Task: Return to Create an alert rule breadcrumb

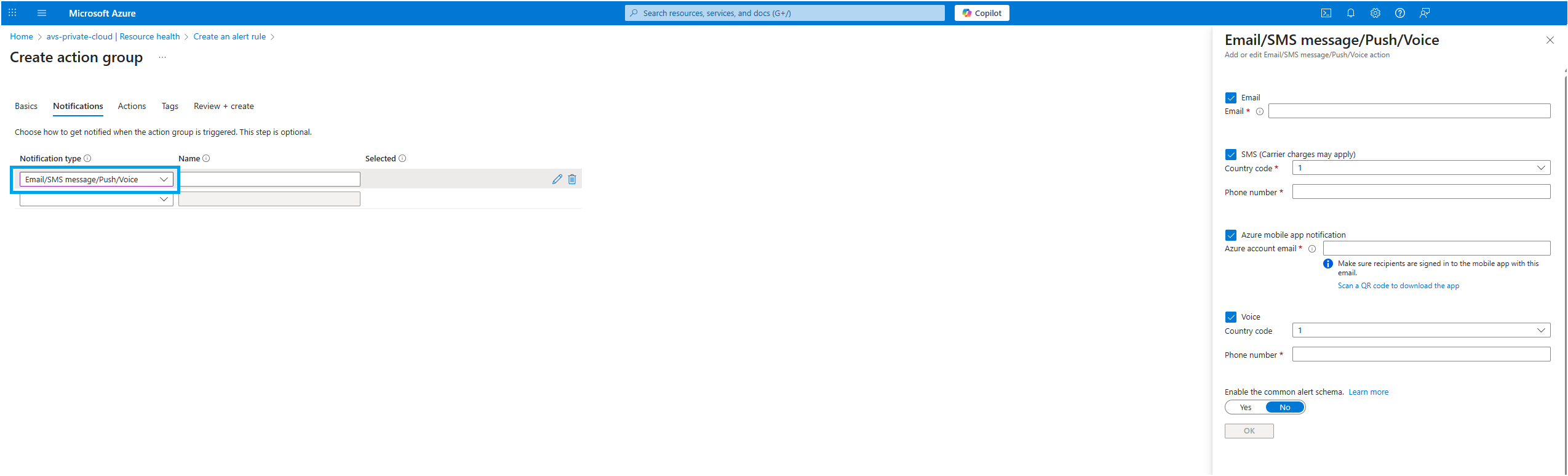Action: coord(229,36)
